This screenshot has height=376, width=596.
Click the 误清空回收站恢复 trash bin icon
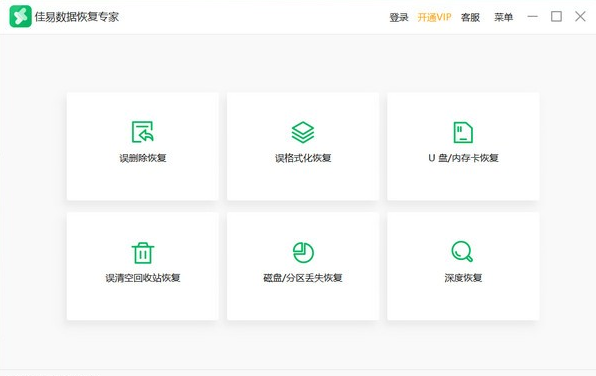tap(143, 253)
